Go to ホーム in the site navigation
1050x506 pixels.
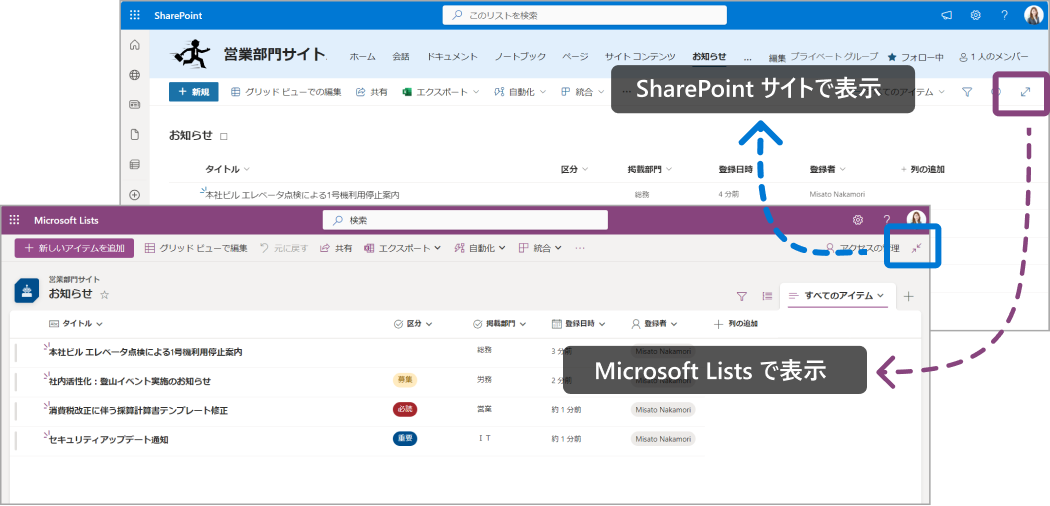tap(362, 57)
